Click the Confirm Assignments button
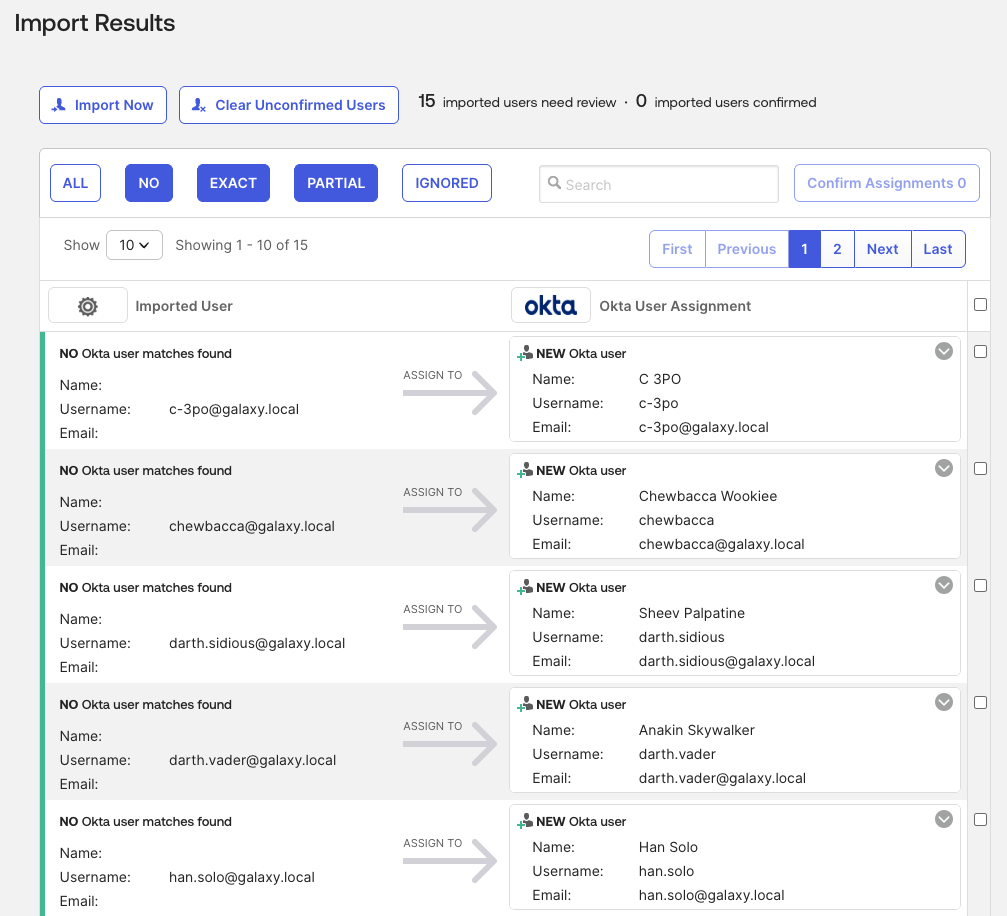Screen dimensions: 1007x916 [x=886, y=183]
